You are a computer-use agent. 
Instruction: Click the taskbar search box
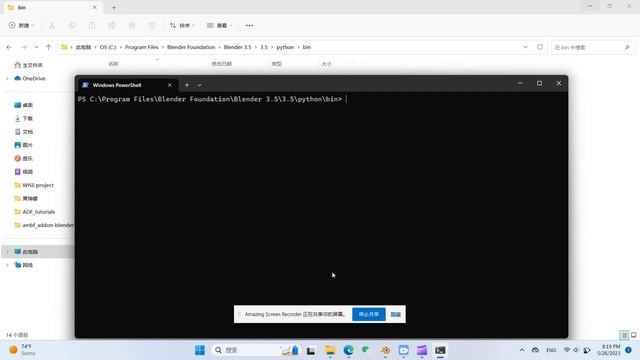coord(256,350)
